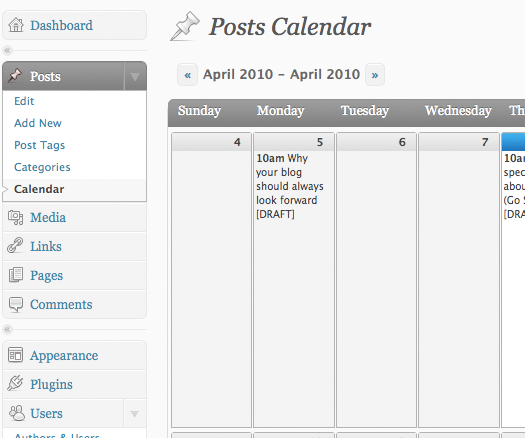Viewport: 525px width, 438px height.
Task: Go to next period with » button
Action: [x=375, y=75]
